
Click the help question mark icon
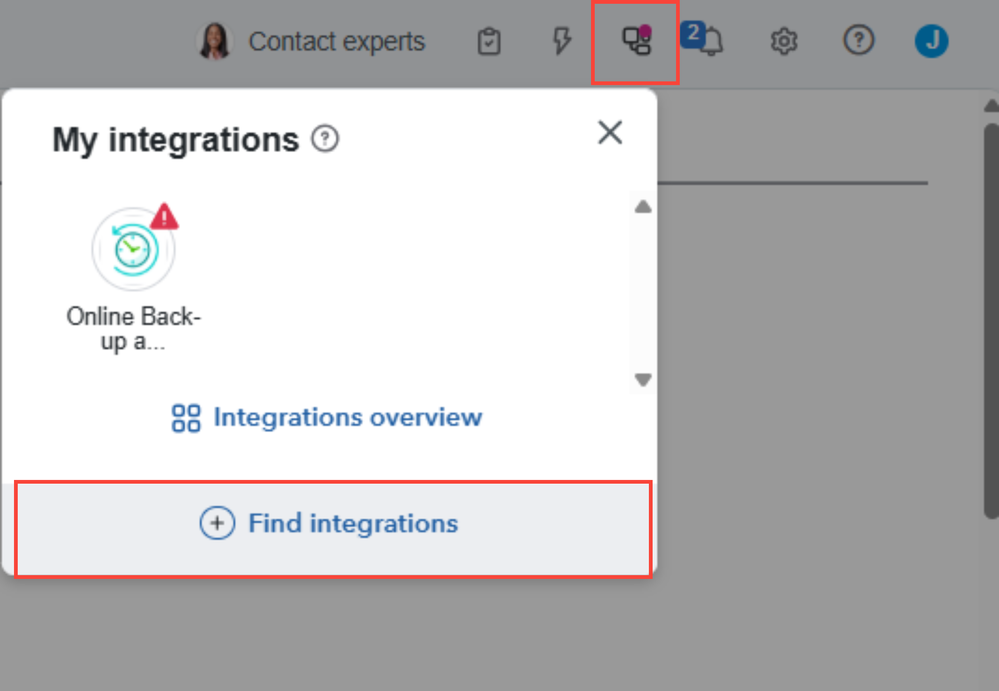click(x=858, y=41)
